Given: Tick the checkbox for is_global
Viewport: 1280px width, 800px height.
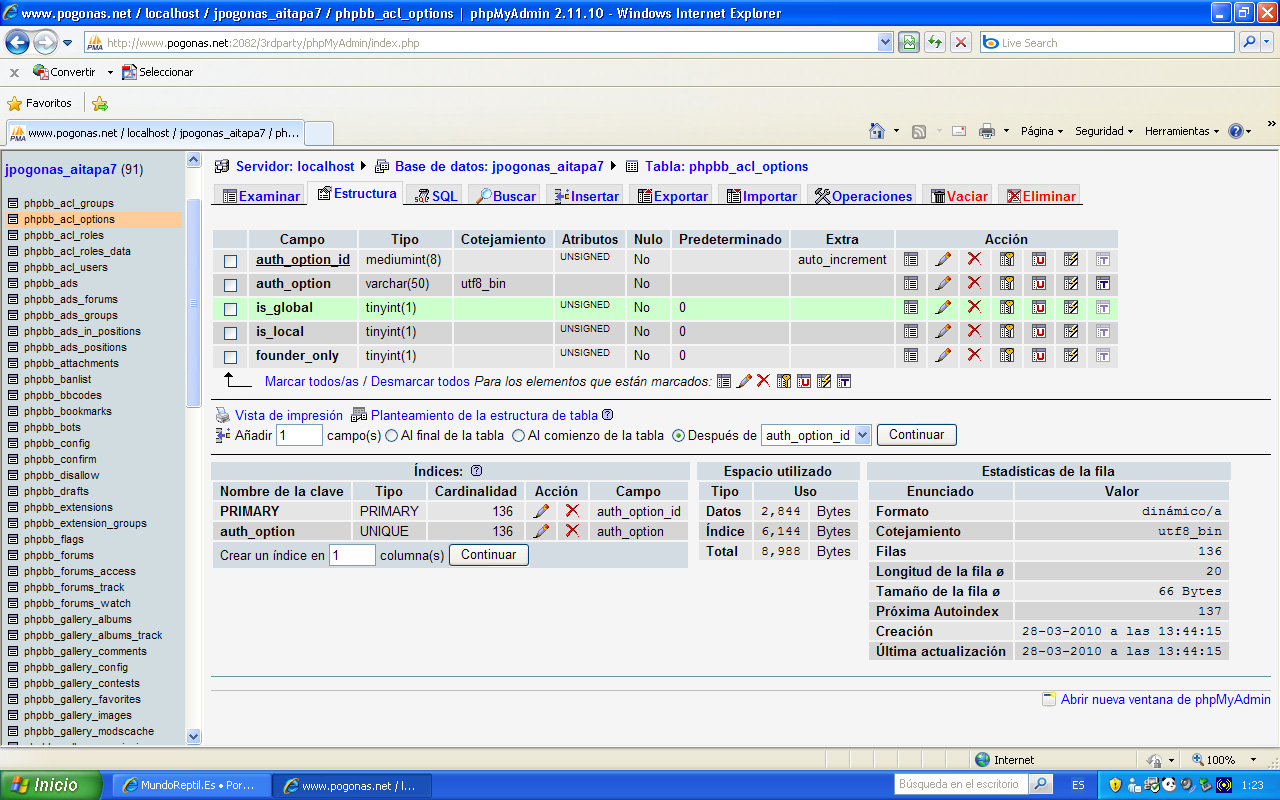Looking at the screenshot, I should (230, 308).
